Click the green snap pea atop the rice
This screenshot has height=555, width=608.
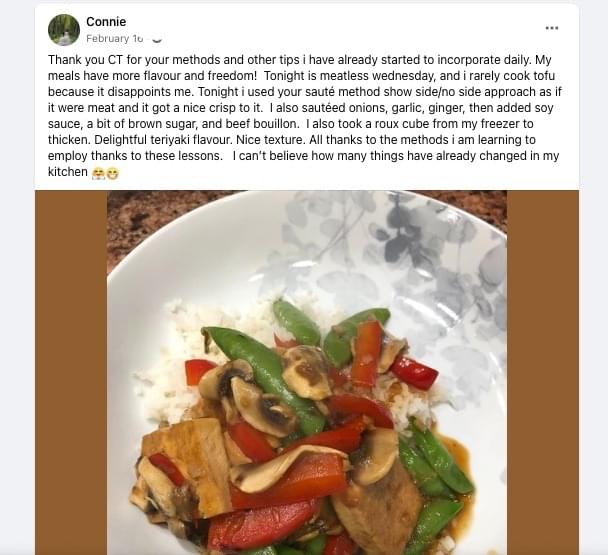pyautogui.click(x=297, y=322)
